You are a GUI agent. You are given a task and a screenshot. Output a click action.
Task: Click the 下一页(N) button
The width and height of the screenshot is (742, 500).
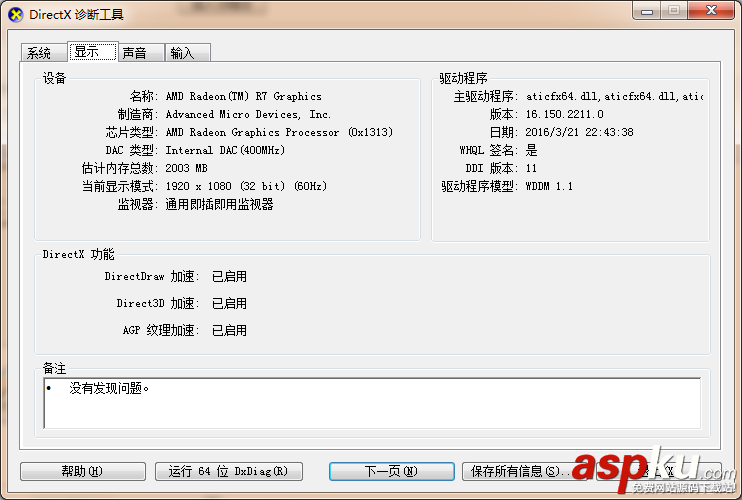coord(392,471)
